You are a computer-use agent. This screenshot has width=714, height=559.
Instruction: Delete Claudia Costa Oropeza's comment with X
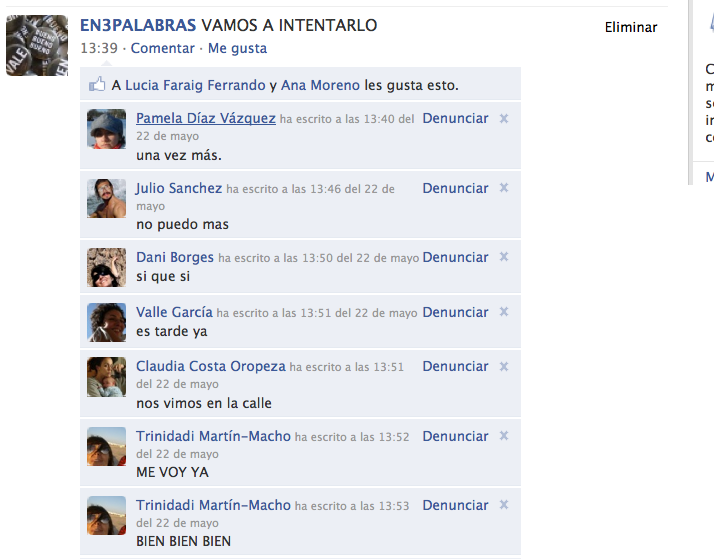(x=504, y=366)
